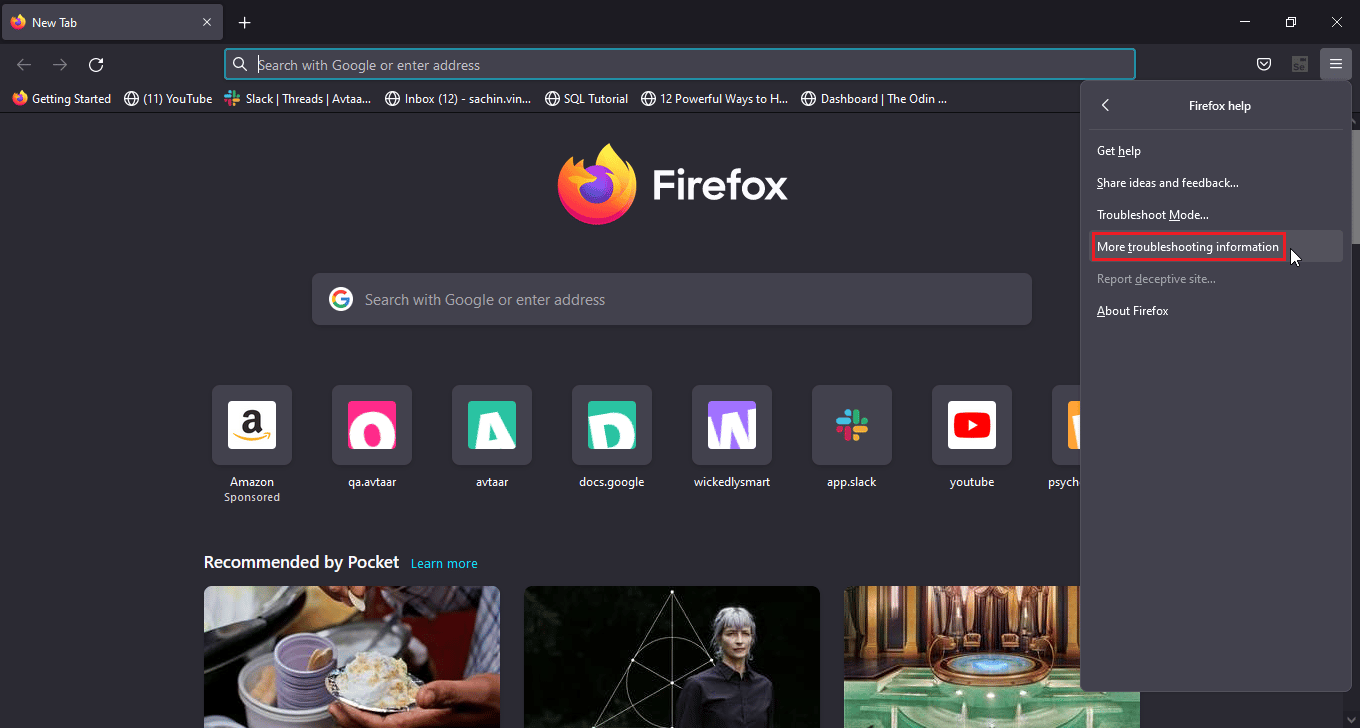The image size is (1360, 728).
Task: Choose Troubleshoot Mode from help menu
Action: (x=1152, y=215)
